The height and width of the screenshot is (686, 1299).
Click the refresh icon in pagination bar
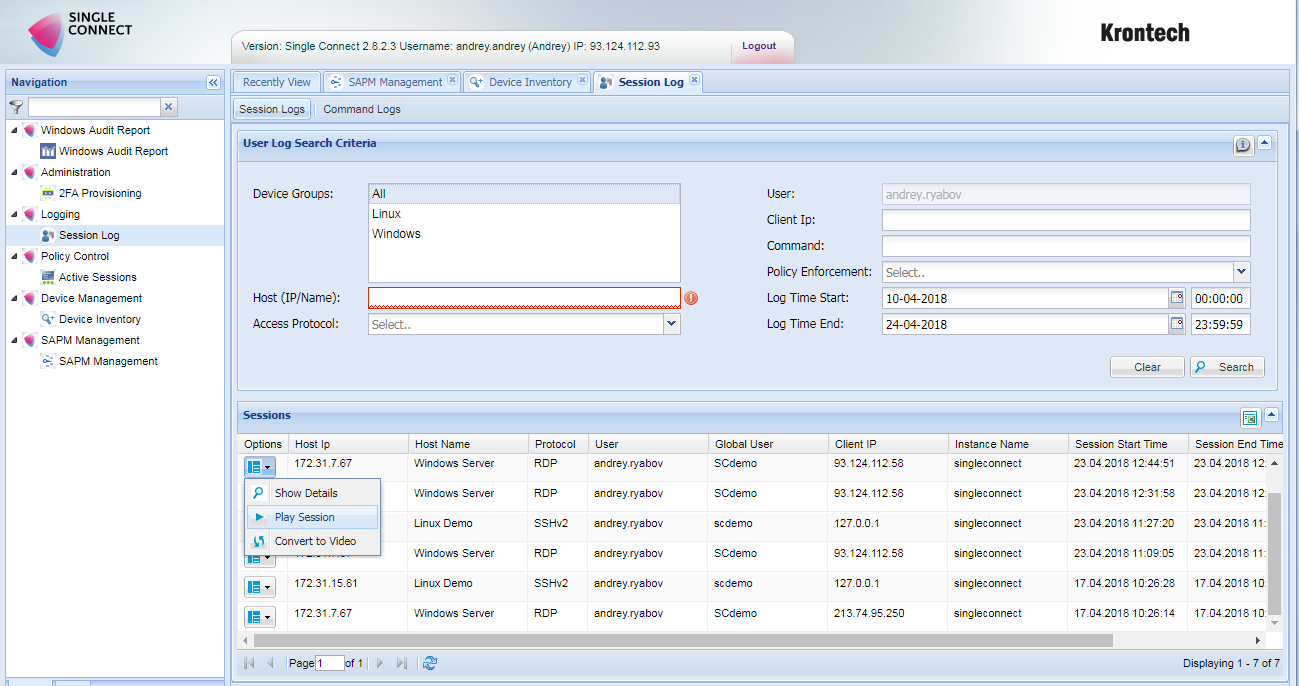[430, 663]
